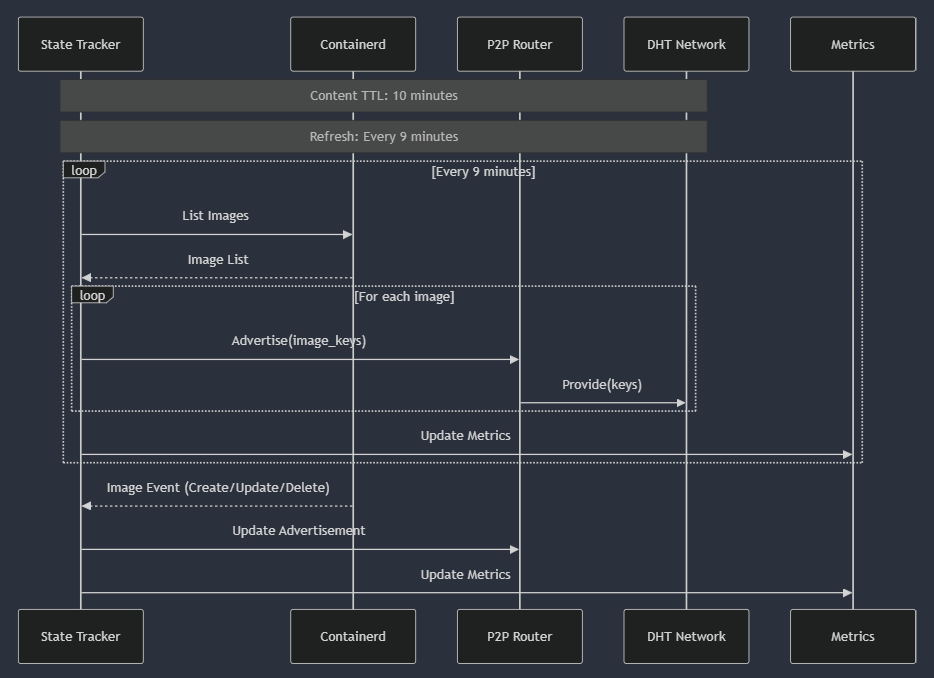934x678 pixels.
Task: Select the top DHT Network participant box
Action: (686, 44)
